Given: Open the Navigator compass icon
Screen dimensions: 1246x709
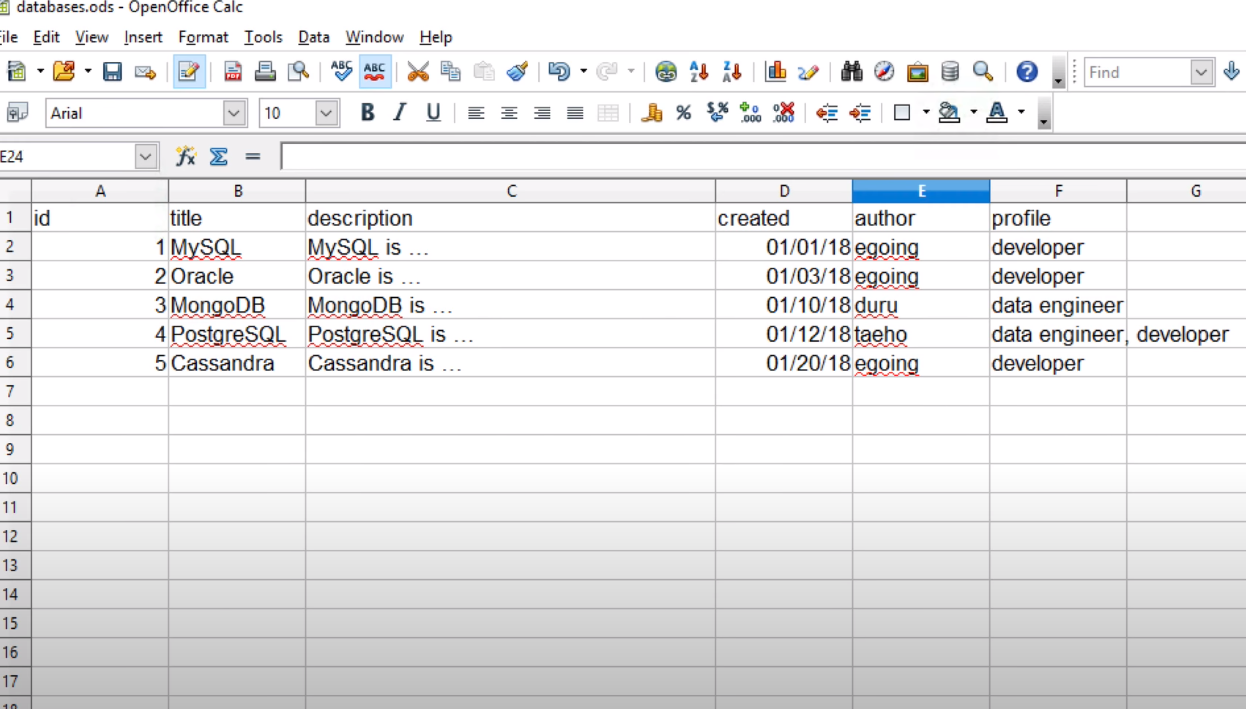Looking at the screenshot, I should click(x=884, y=71).
